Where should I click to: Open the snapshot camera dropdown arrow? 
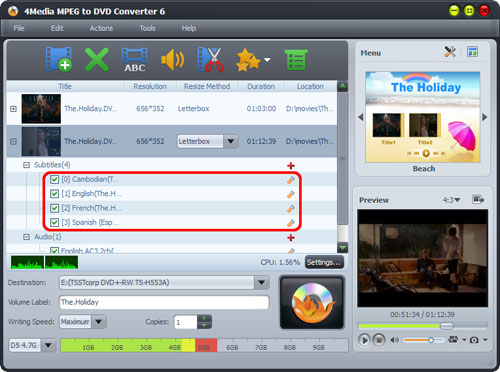tap(485, 340)
